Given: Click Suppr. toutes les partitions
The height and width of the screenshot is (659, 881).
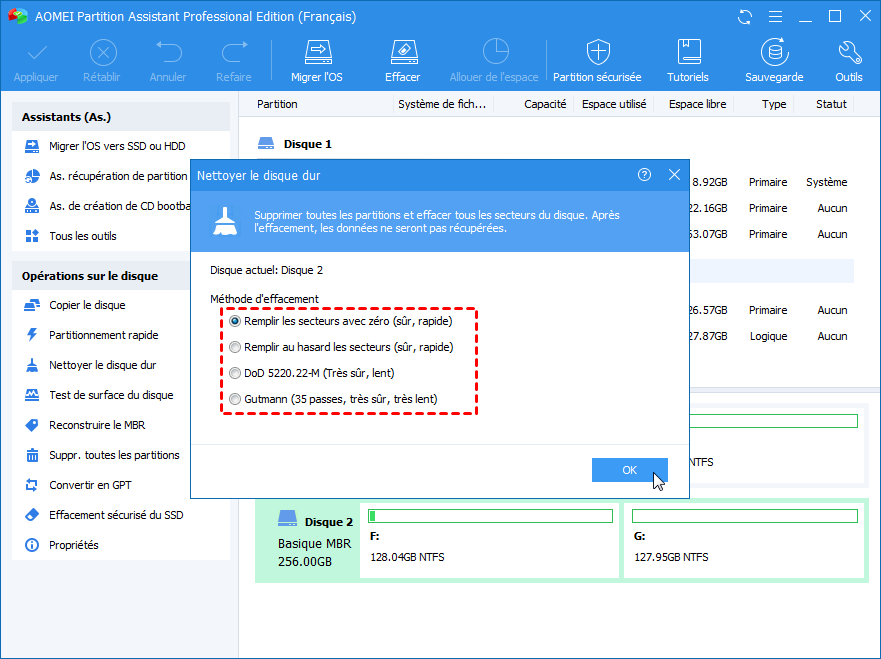Looking at the screenshot, I should tap(102, 455).
